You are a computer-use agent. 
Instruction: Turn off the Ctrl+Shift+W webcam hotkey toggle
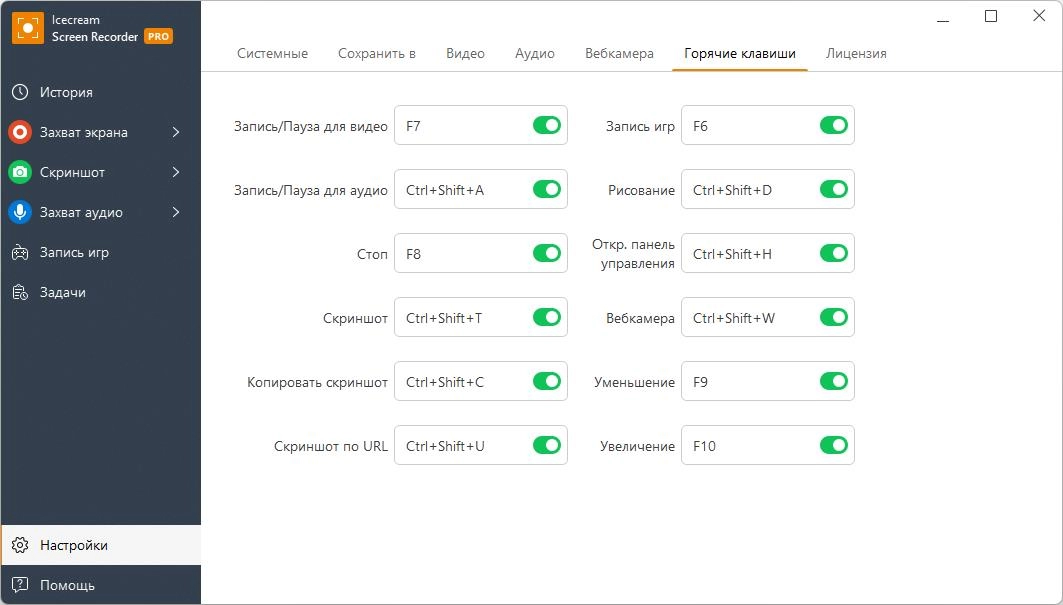[833, 318]
